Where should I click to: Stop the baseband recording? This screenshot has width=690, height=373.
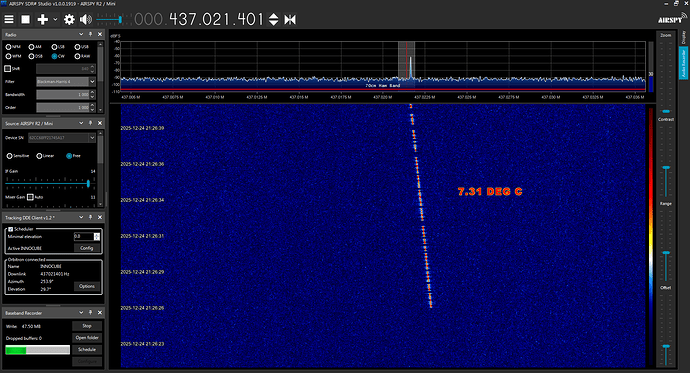click(87, 326)
